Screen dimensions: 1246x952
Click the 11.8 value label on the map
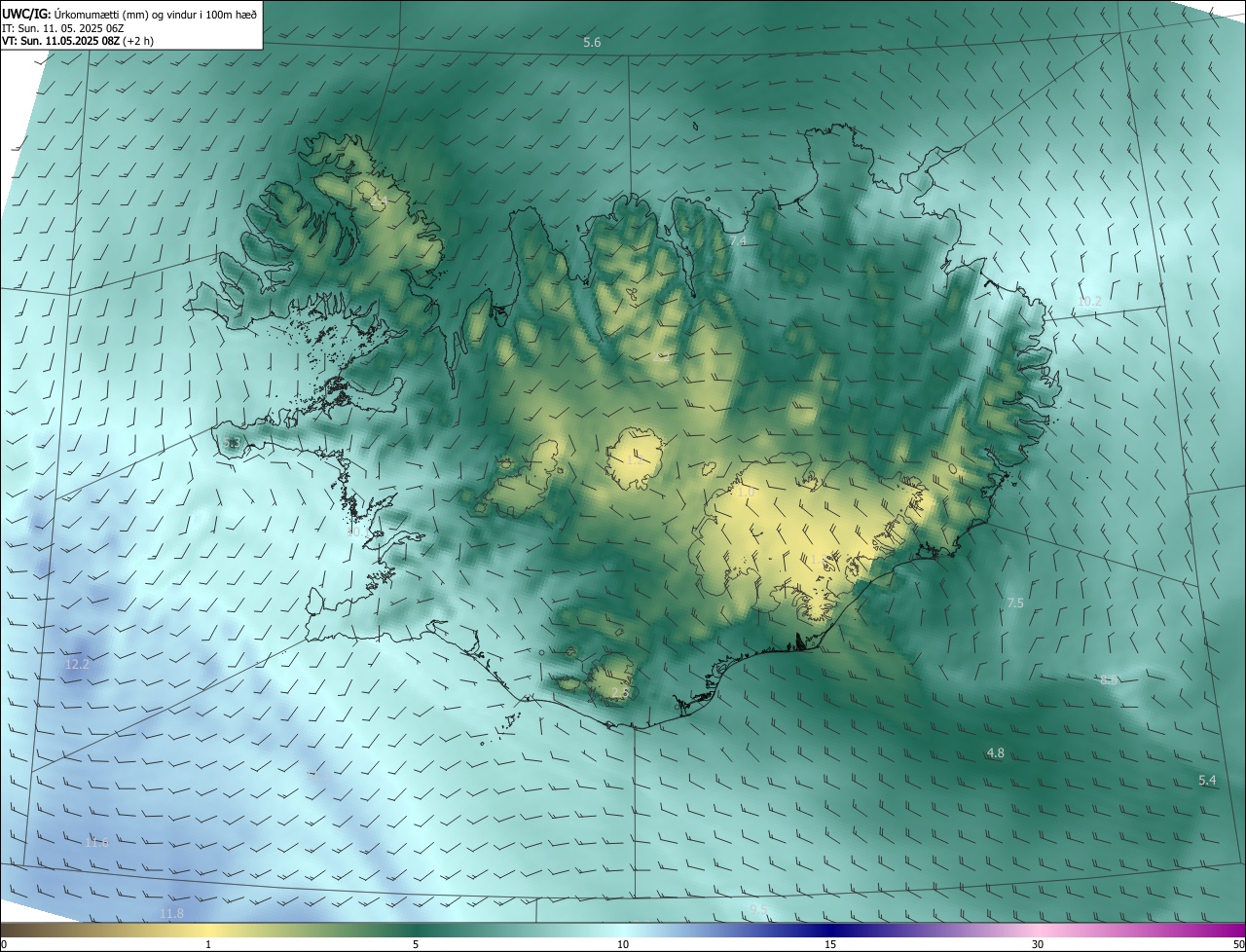[x=171, y=913]
